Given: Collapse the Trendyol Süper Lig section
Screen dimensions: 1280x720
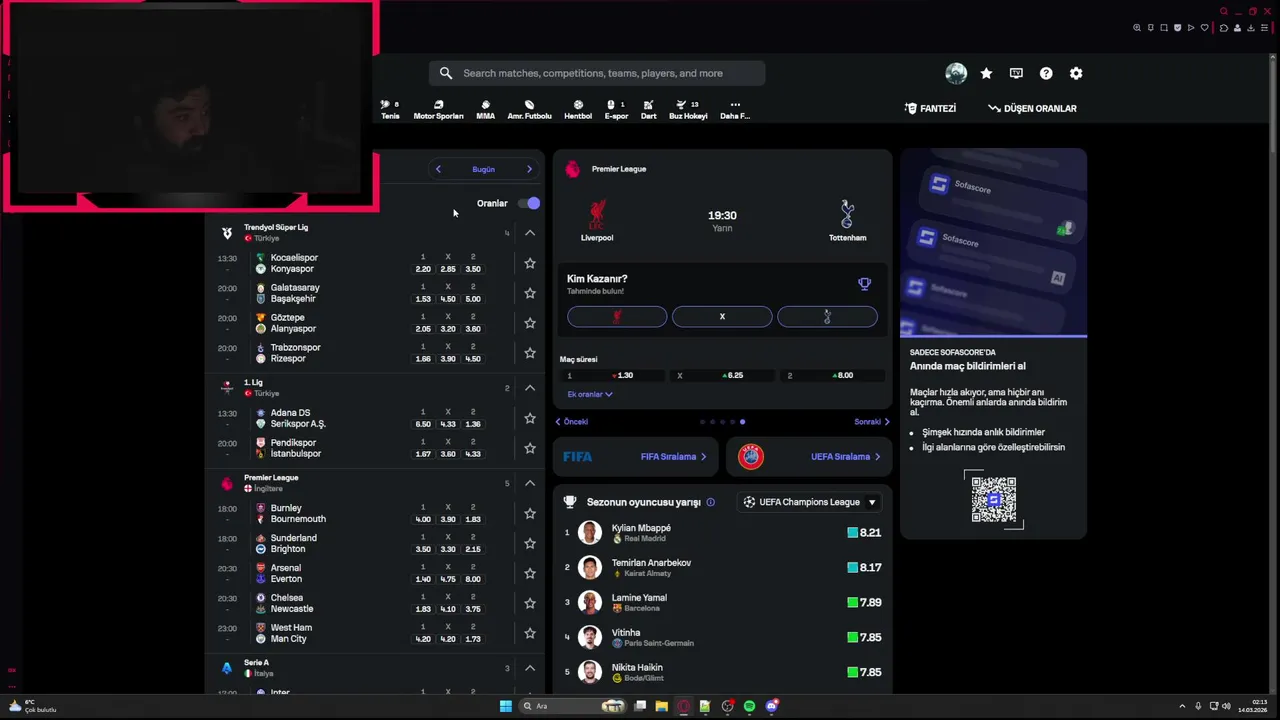Looking at the screenshot, I should 530,233.
